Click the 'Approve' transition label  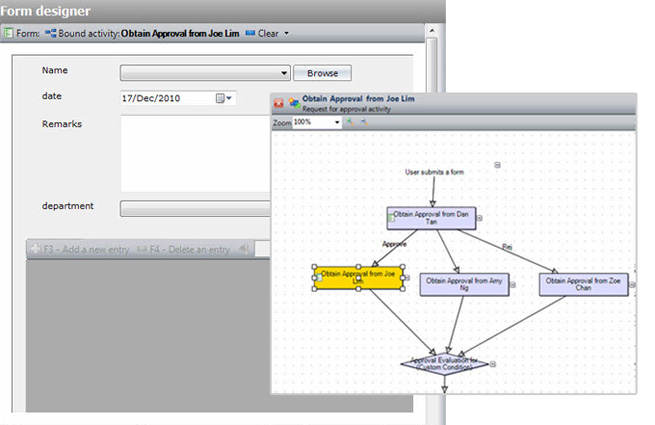coord(394,244)
